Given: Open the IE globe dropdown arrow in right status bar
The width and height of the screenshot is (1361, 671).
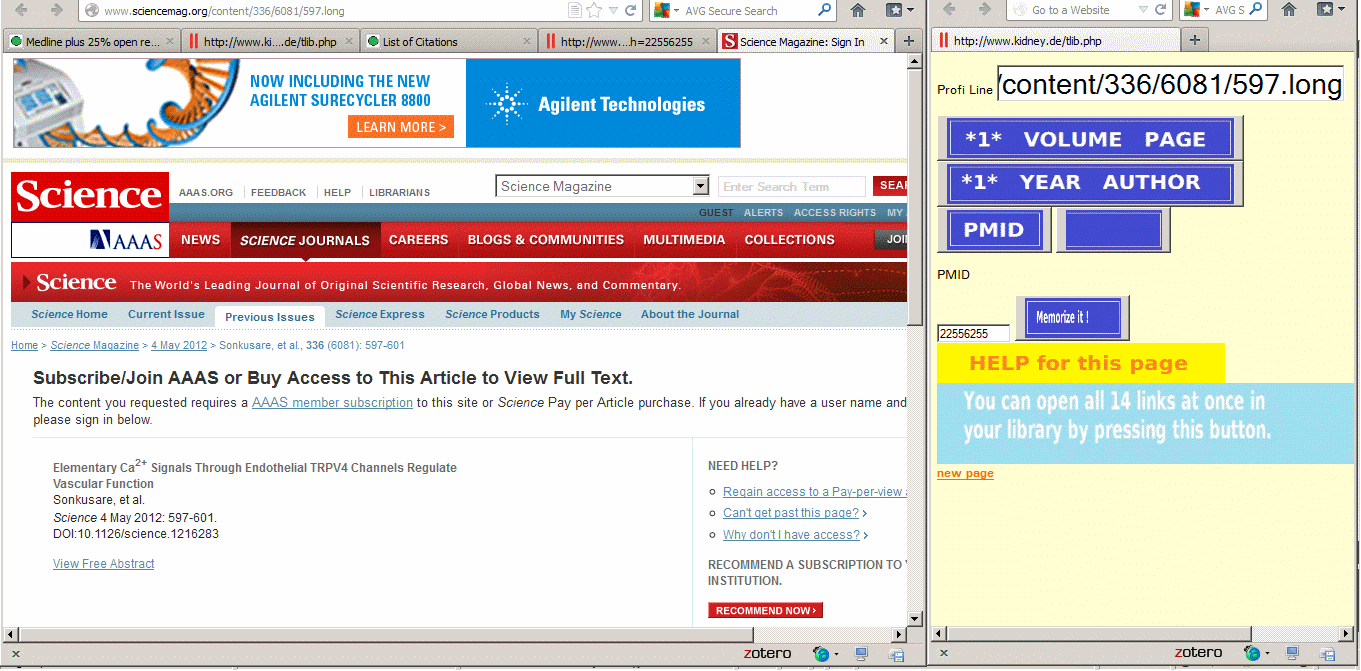Looking at the screenshot, I should (1267, 654).
